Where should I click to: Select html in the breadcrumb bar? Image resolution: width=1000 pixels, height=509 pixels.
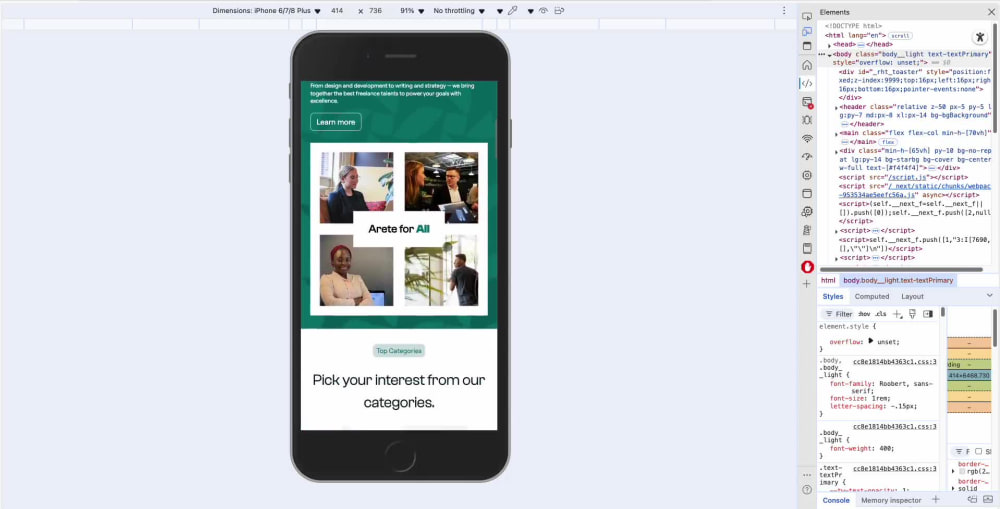[828, 280]
